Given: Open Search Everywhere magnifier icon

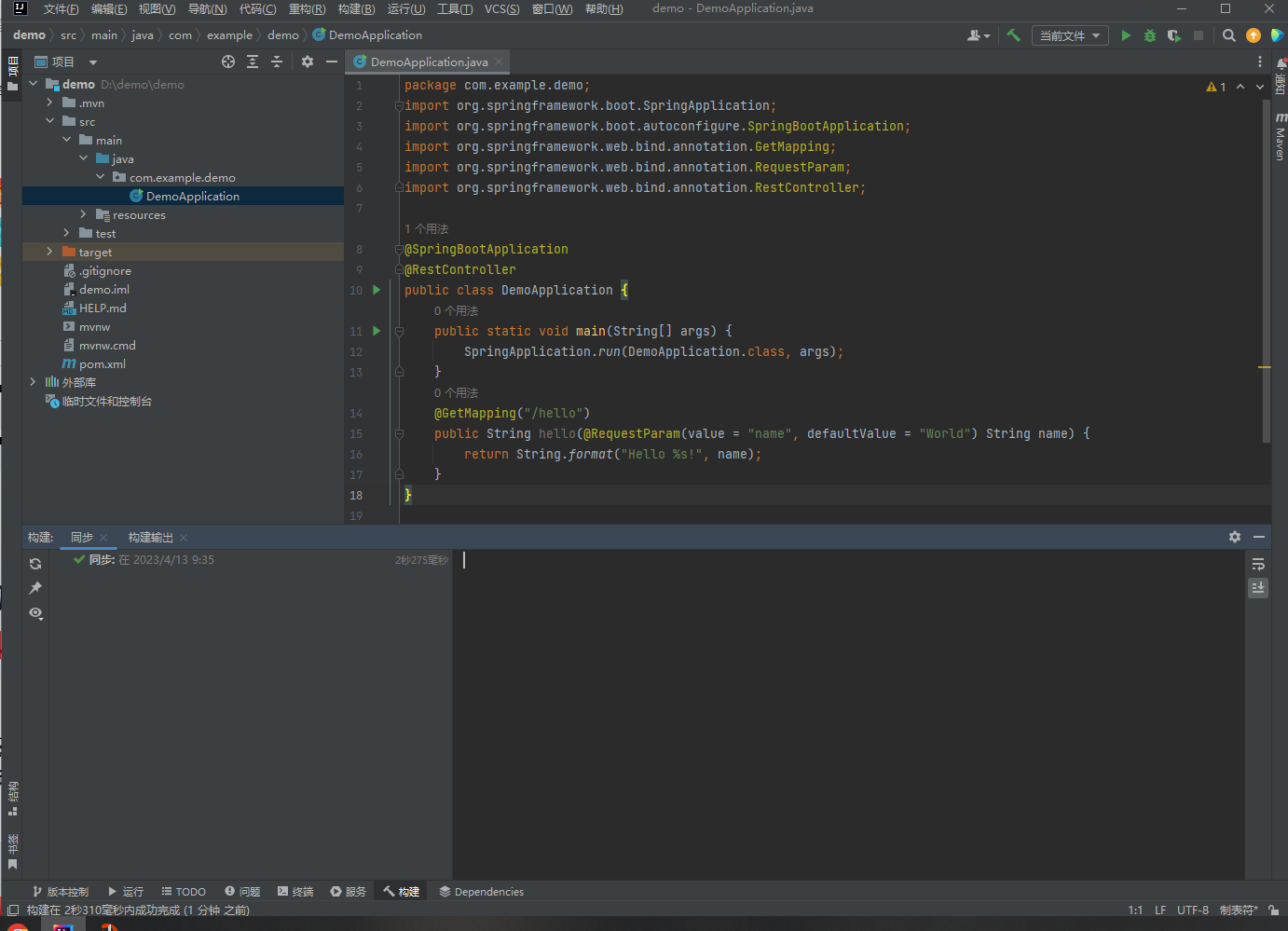Looking at the screenshot, I should pos(1229,35).
